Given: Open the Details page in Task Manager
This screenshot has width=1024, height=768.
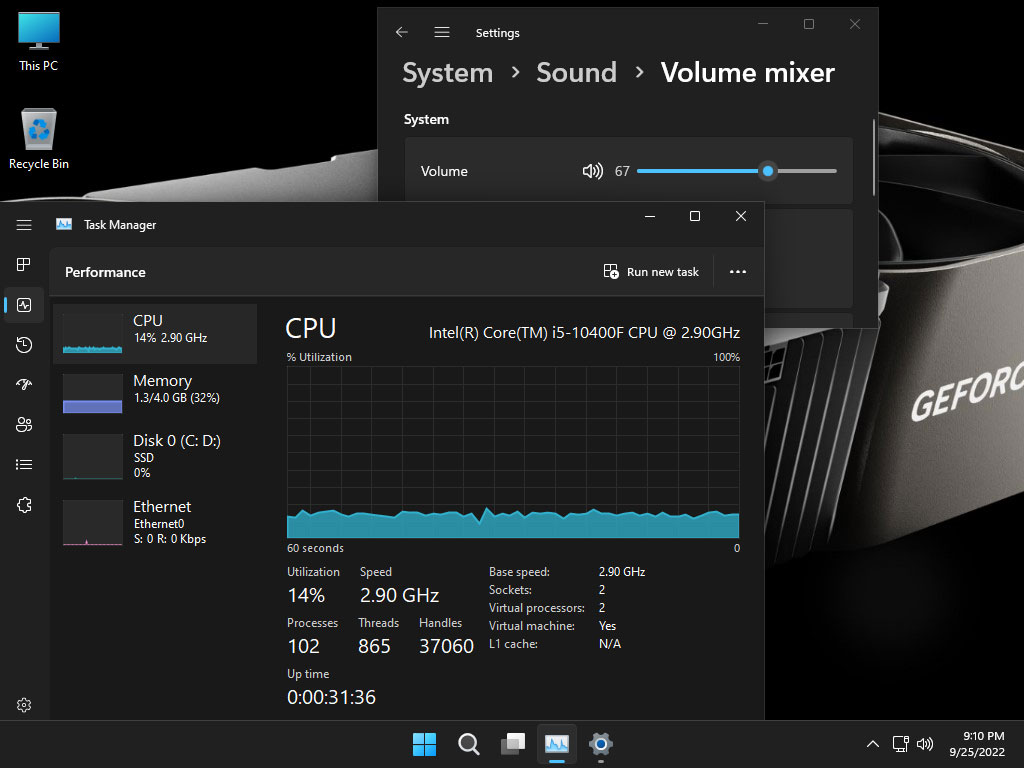Looking at the screenshot, I should coord(24,464).
